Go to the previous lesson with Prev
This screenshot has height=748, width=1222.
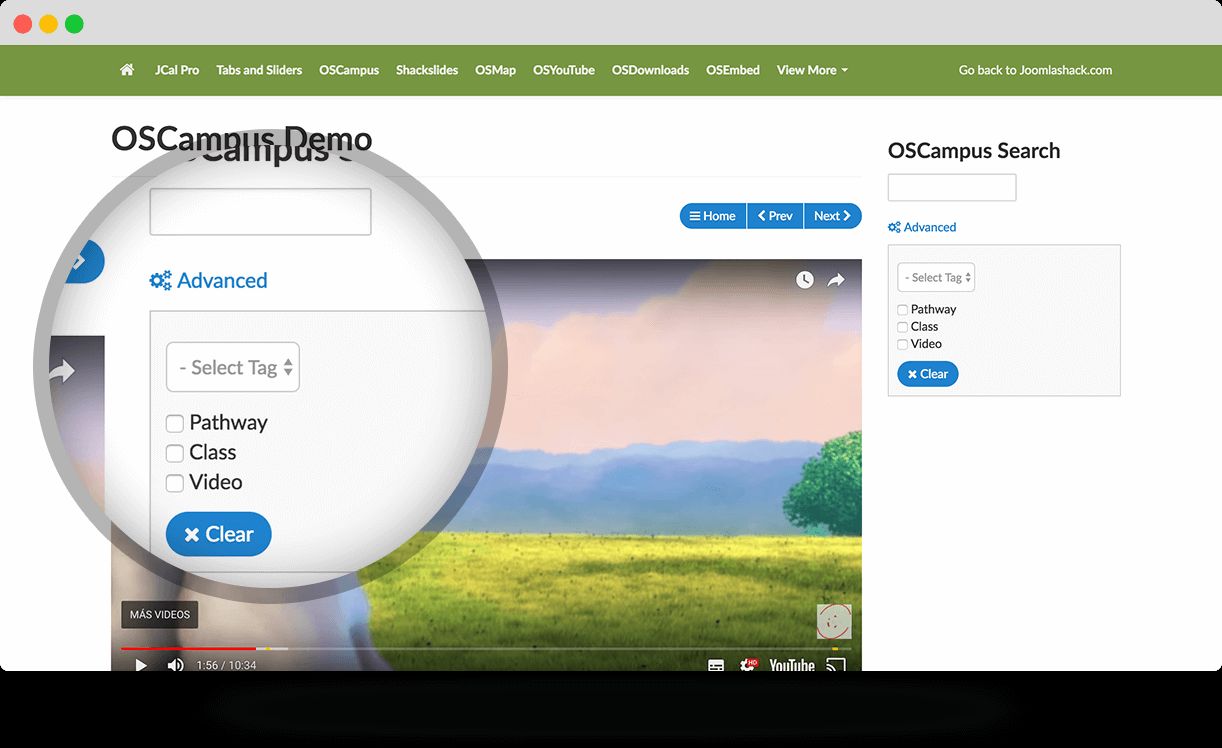coord(775,216)
